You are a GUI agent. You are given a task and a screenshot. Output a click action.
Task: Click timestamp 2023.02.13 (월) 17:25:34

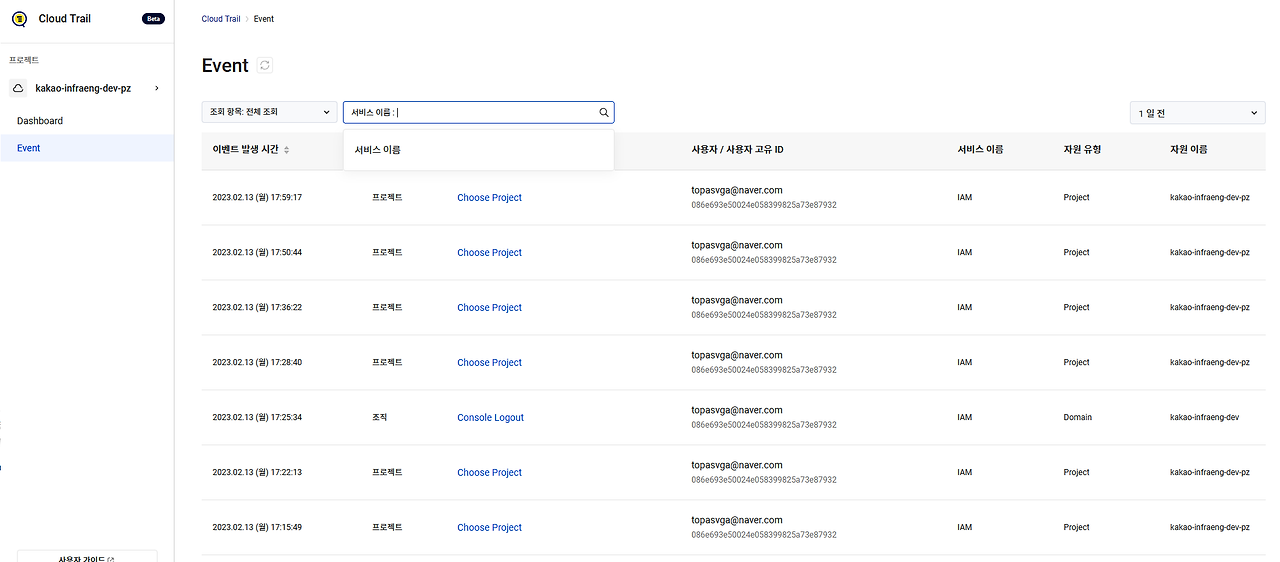tap(257, 418)
